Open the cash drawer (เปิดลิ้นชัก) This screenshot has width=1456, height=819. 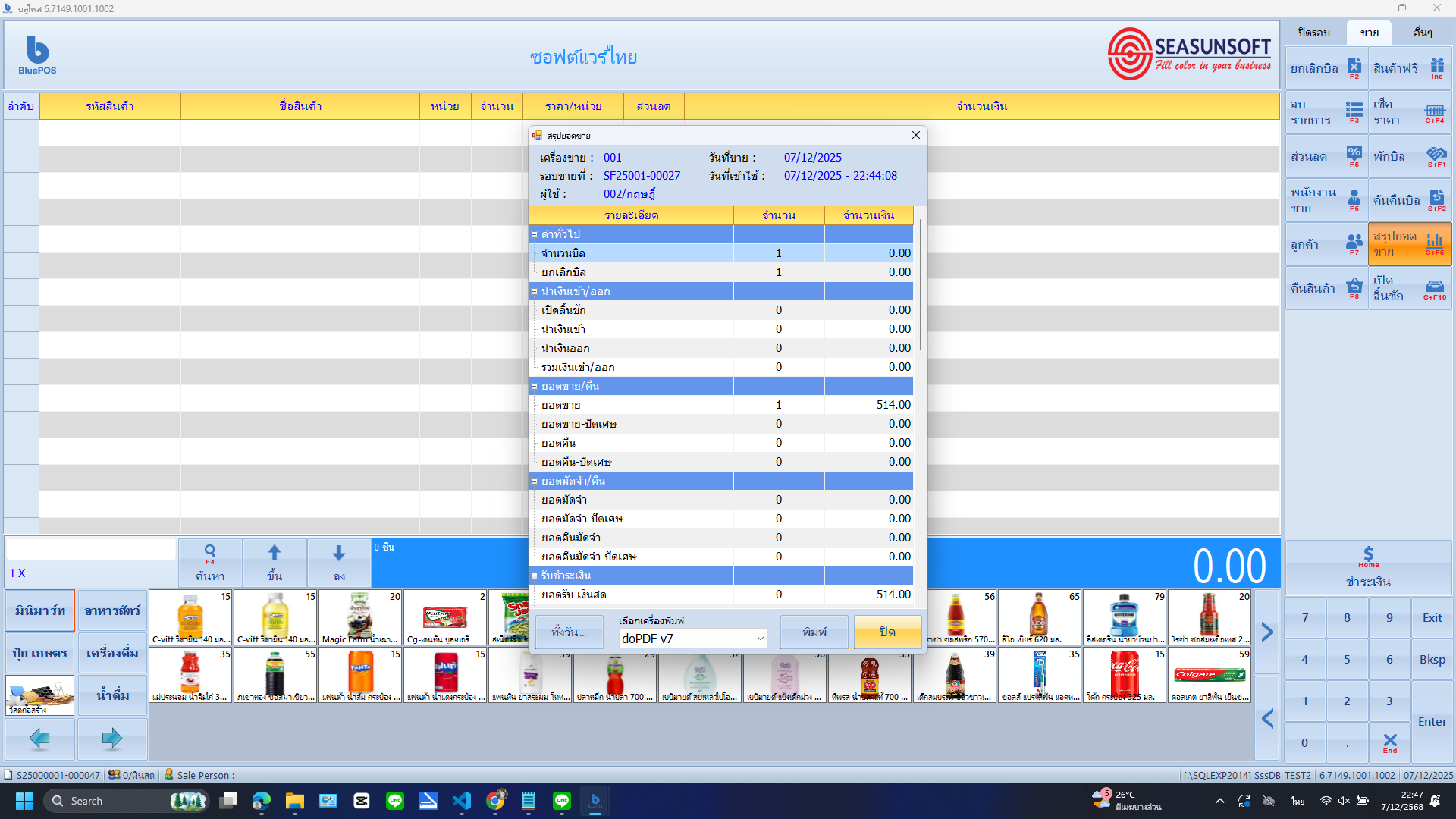point(1410,288)
